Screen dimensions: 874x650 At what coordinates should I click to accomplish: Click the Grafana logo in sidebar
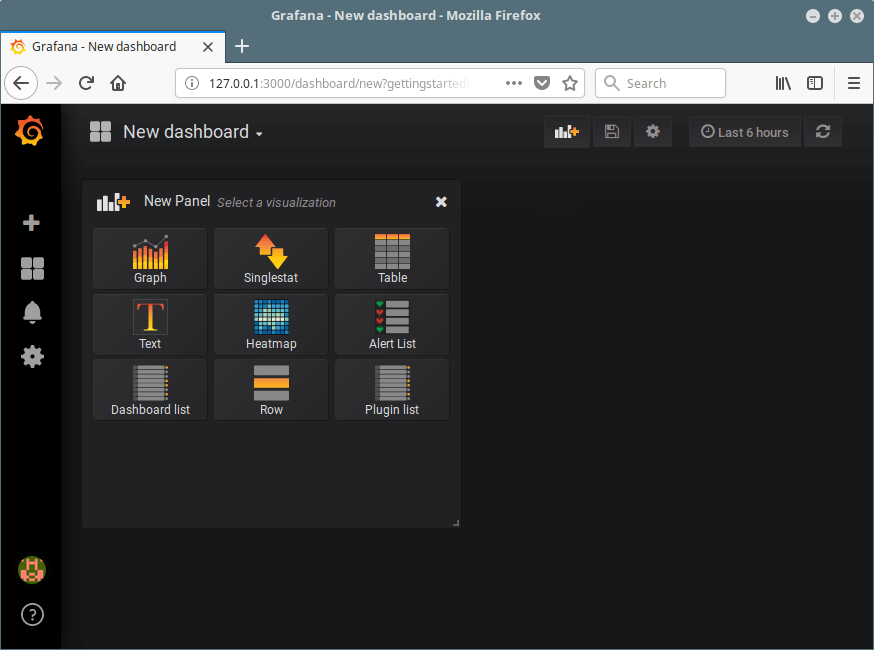tap(30, 131)
